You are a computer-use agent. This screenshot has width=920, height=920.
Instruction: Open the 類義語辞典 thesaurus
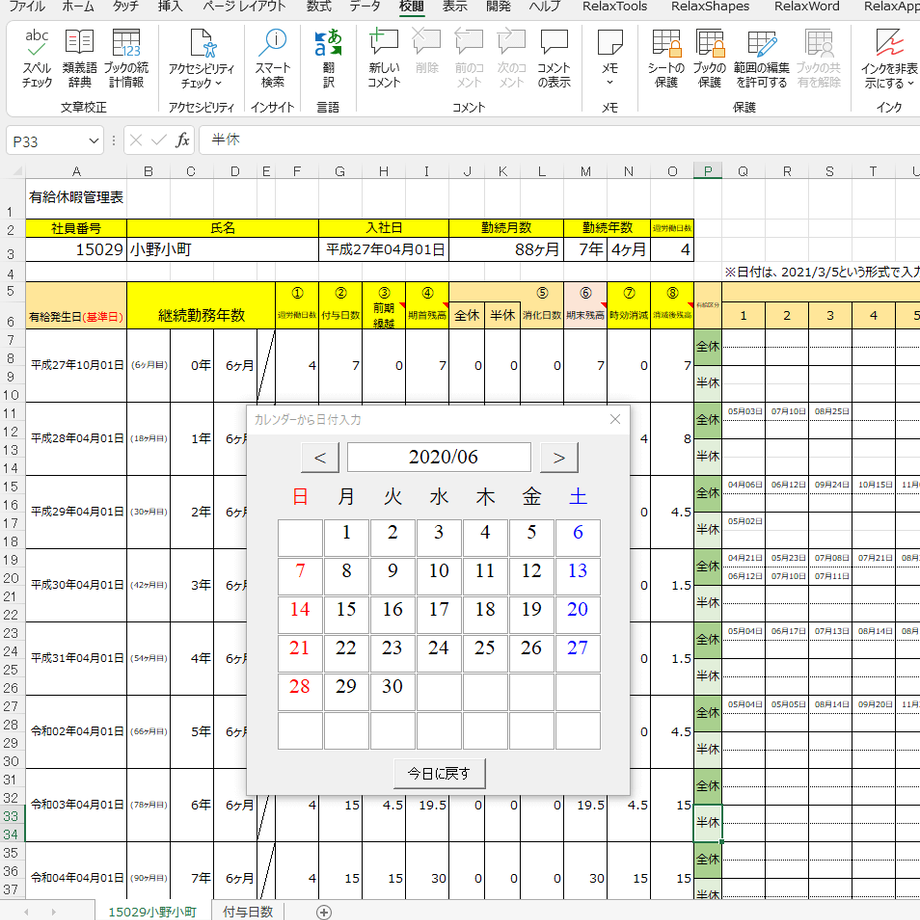point(79,59)
